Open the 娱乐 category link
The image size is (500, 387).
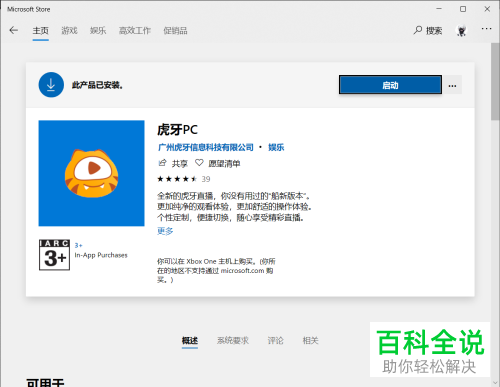click(276, 147)
